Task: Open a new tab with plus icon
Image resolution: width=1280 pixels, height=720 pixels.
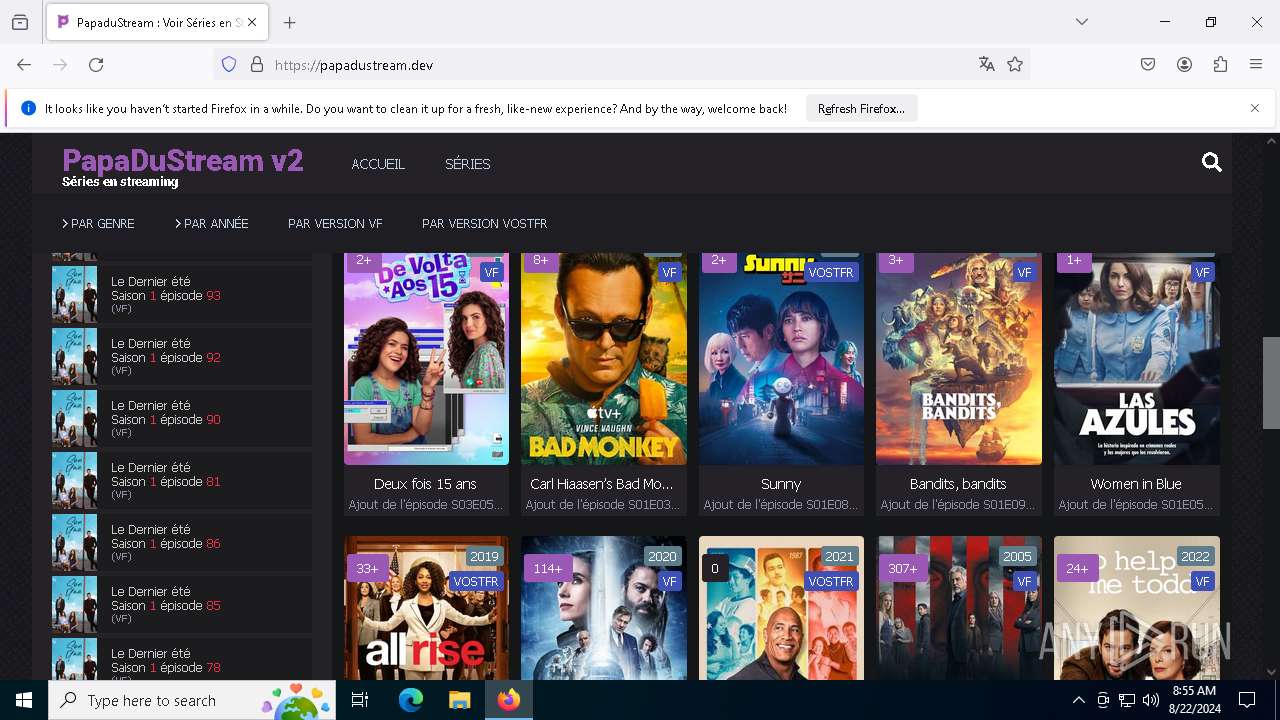Action: (290, 22)
